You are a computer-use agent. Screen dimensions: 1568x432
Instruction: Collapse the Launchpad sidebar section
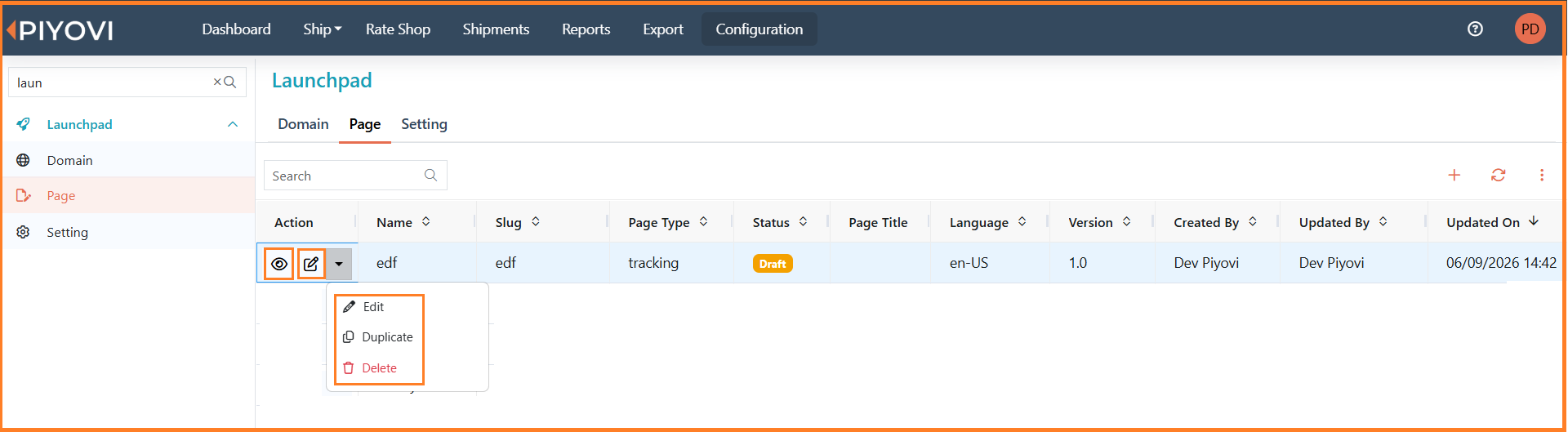tap(233, 124)
